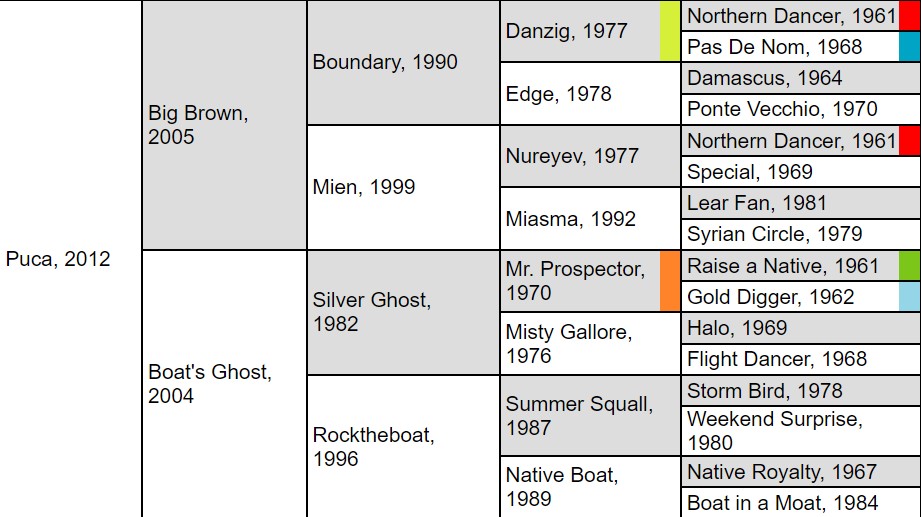
Task: Choose Nureyev, 1977 cell
Action: 590,156
